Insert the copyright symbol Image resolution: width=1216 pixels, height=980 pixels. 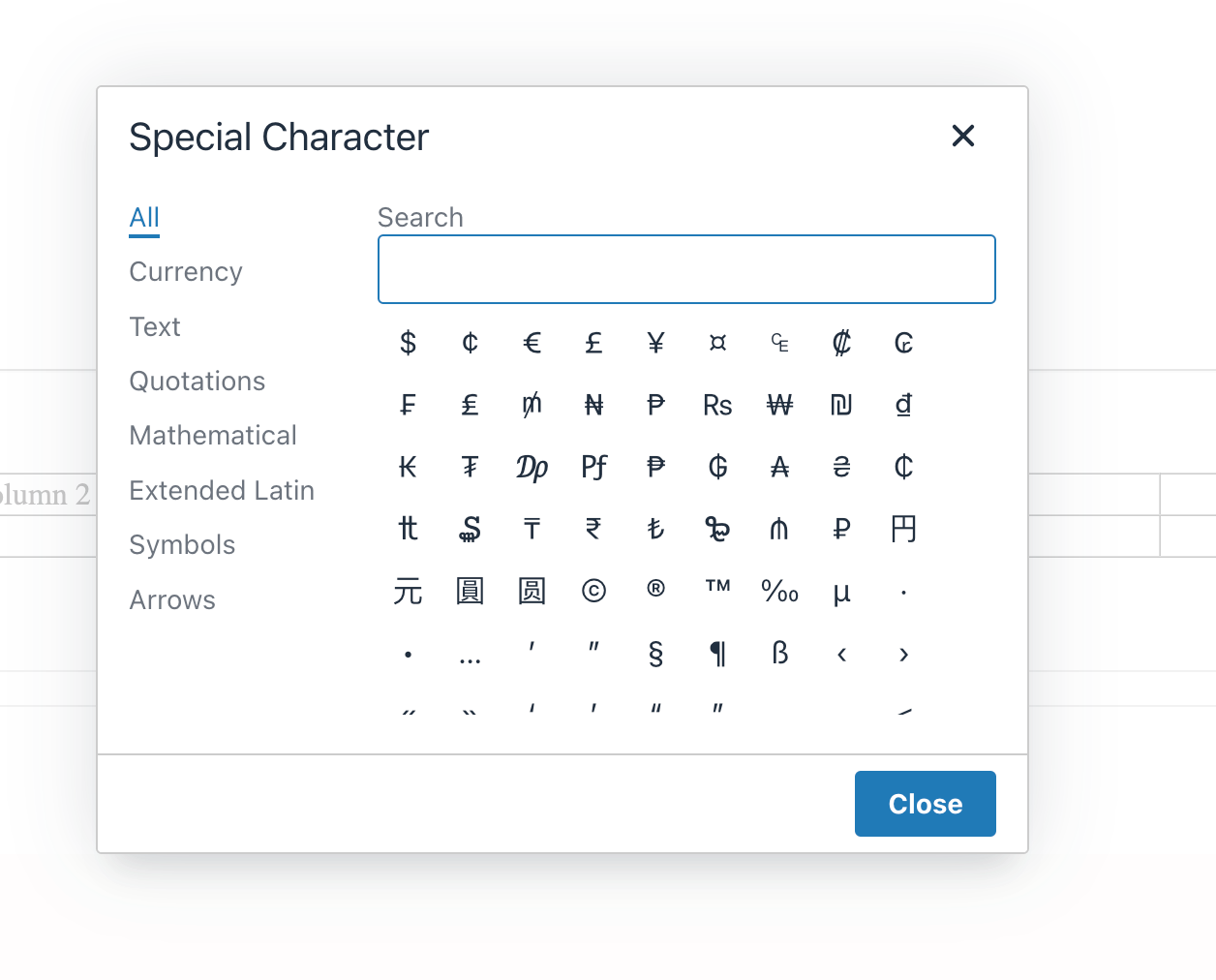[x=593, y=591]
